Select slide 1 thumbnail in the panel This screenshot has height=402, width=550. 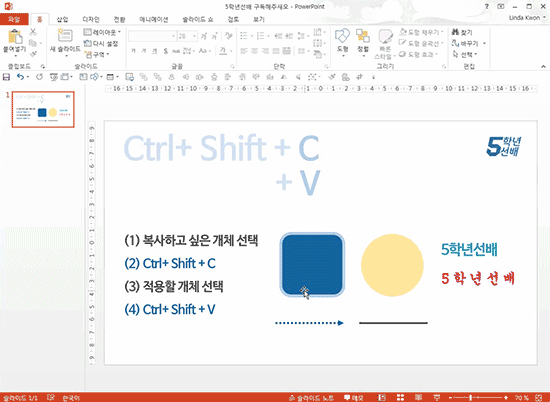[x=43, y=109]
